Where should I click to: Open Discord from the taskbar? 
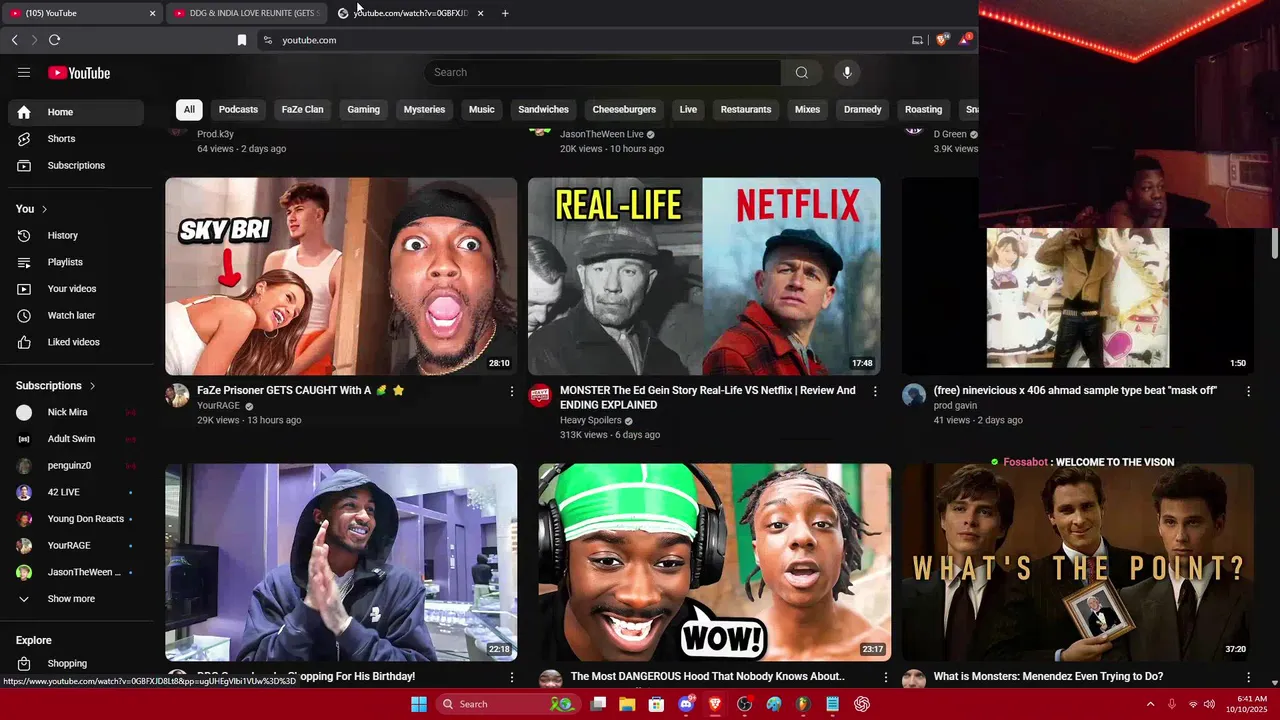(x=686, y=704)
